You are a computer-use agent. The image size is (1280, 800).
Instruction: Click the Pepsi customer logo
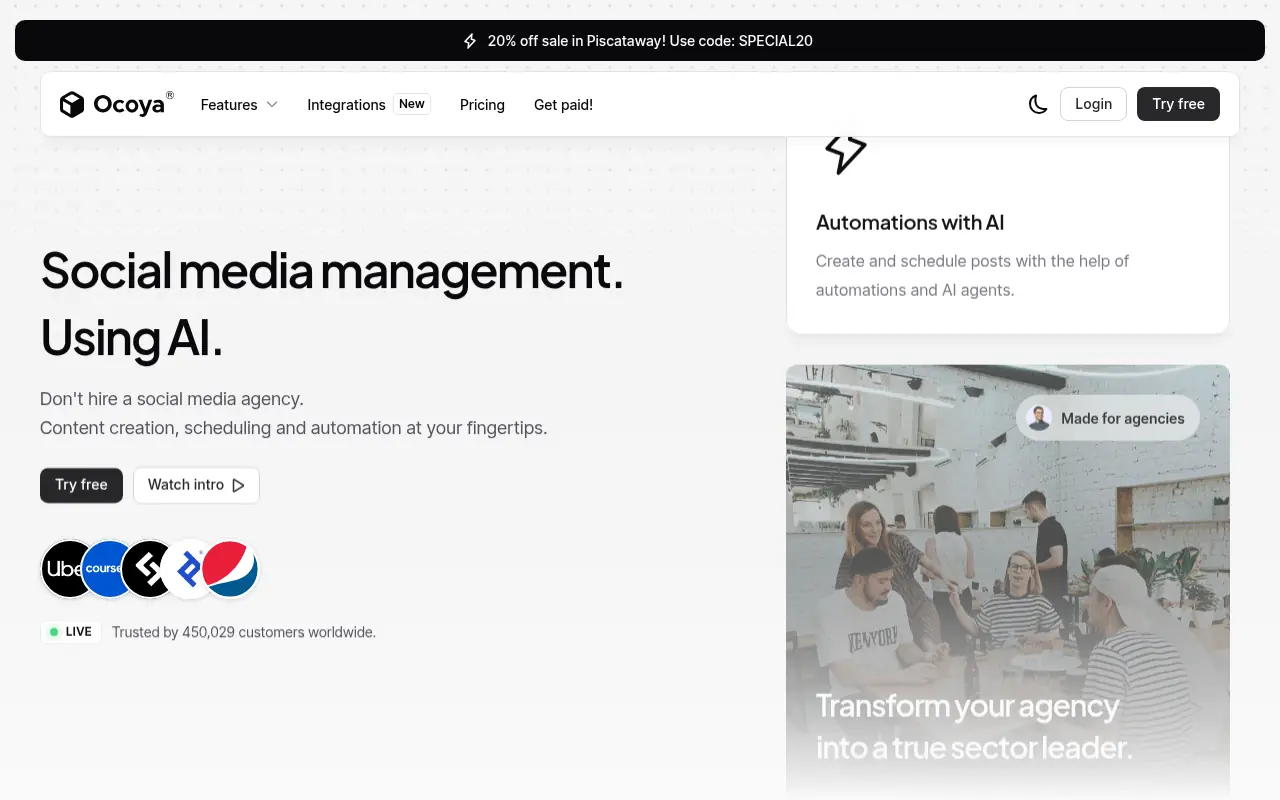click(x=232, y=569)
